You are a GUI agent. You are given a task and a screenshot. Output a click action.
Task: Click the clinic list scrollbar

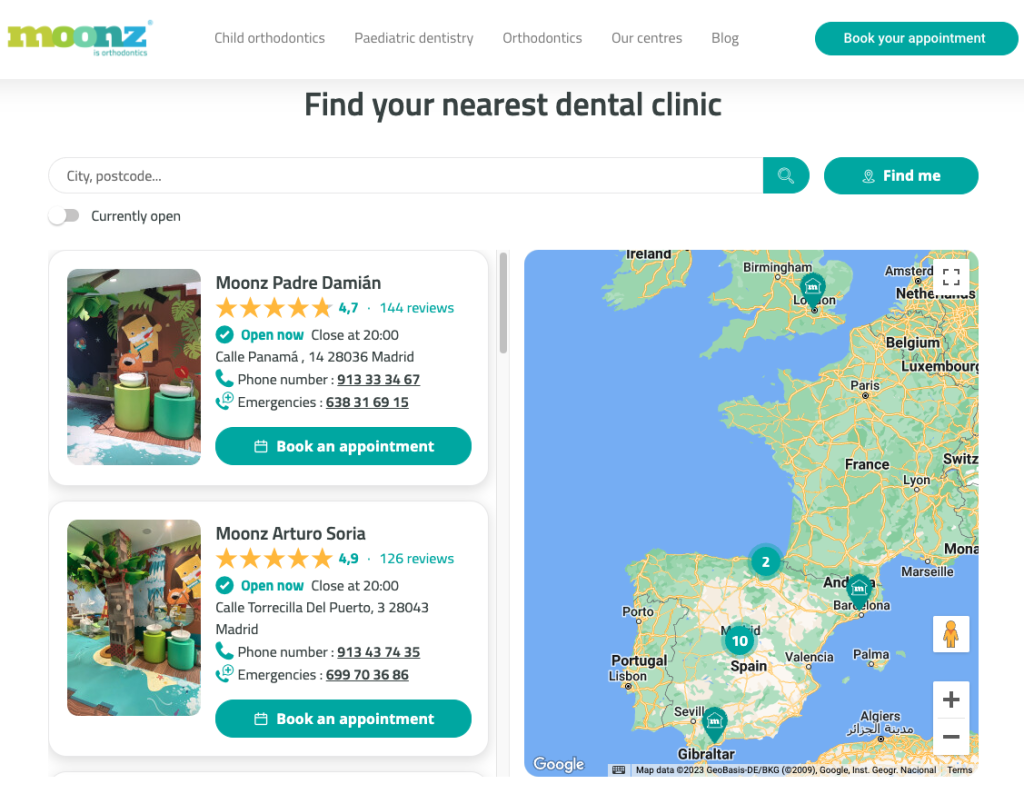pyautogui.click(x=504, y=303)
